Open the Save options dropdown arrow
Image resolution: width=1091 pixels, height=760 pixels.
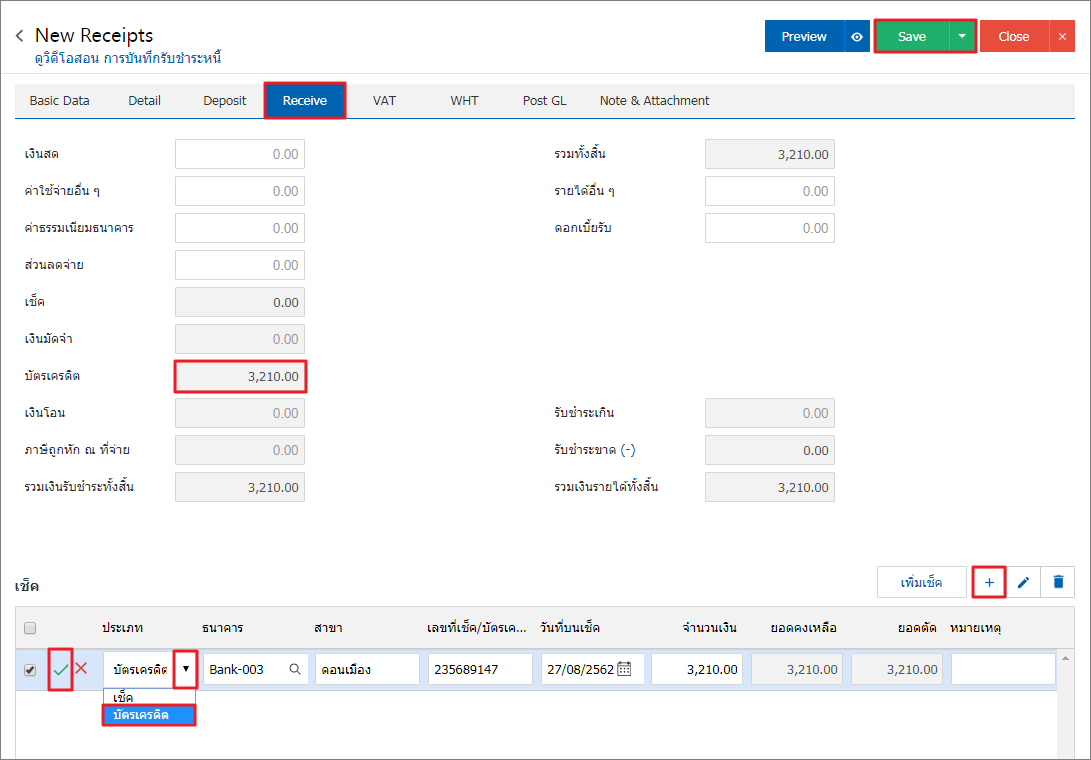tap(962, 37)
